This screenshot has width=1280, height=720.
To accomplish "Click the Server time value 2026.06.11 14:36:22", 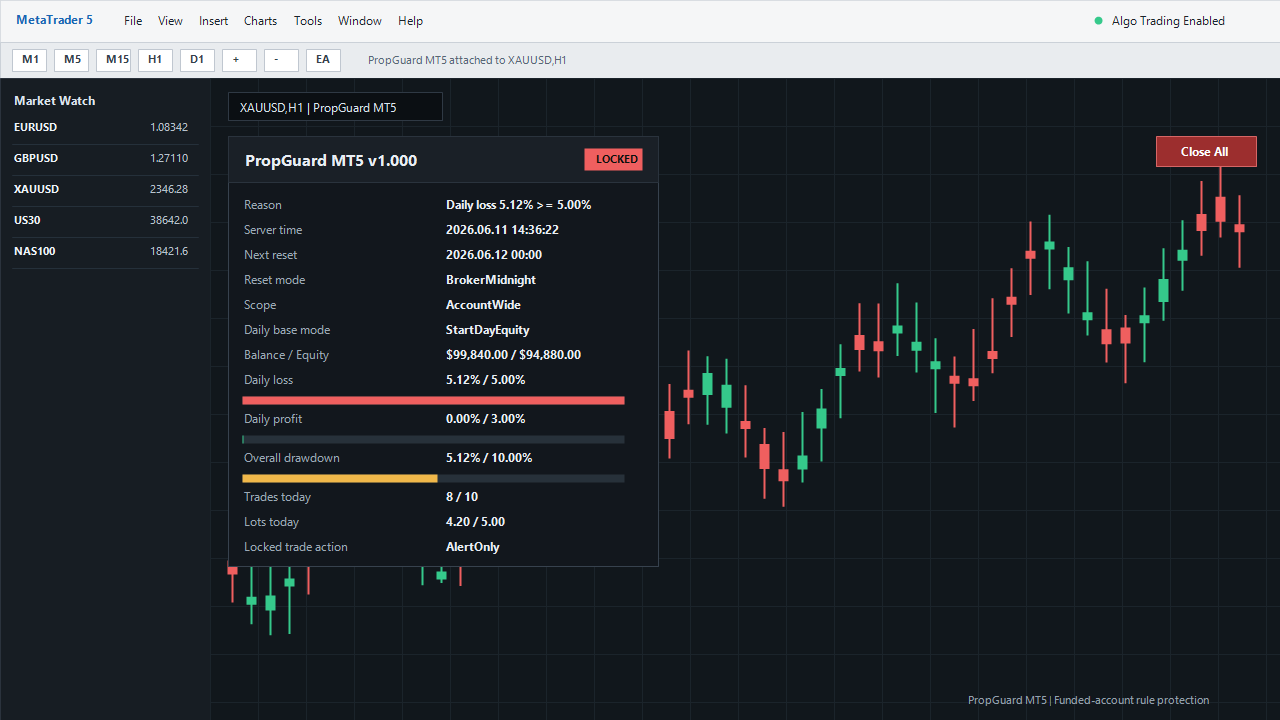I will pos(502,230).
